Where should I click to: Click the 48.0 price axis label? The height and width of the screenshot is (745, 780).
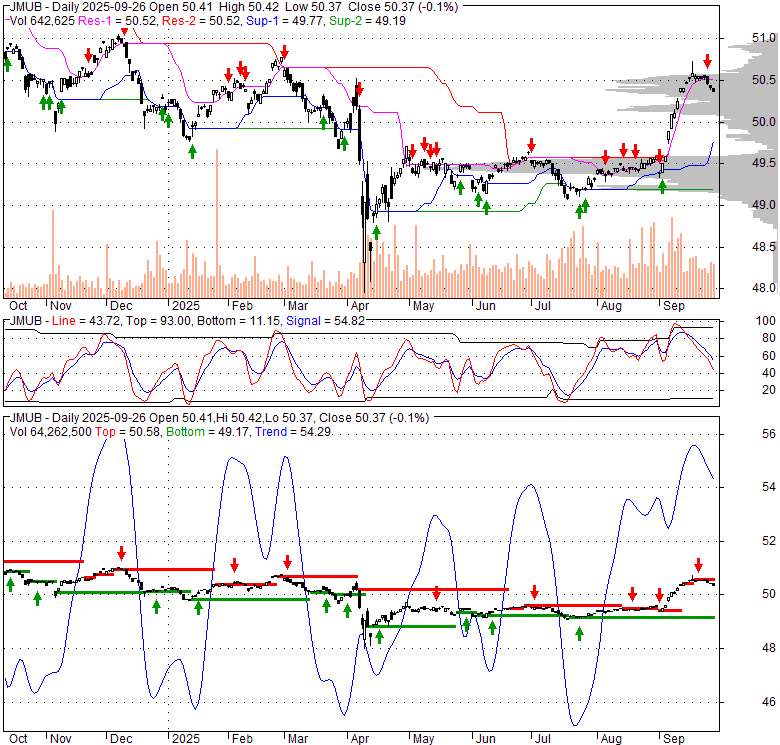coord(764,288)
